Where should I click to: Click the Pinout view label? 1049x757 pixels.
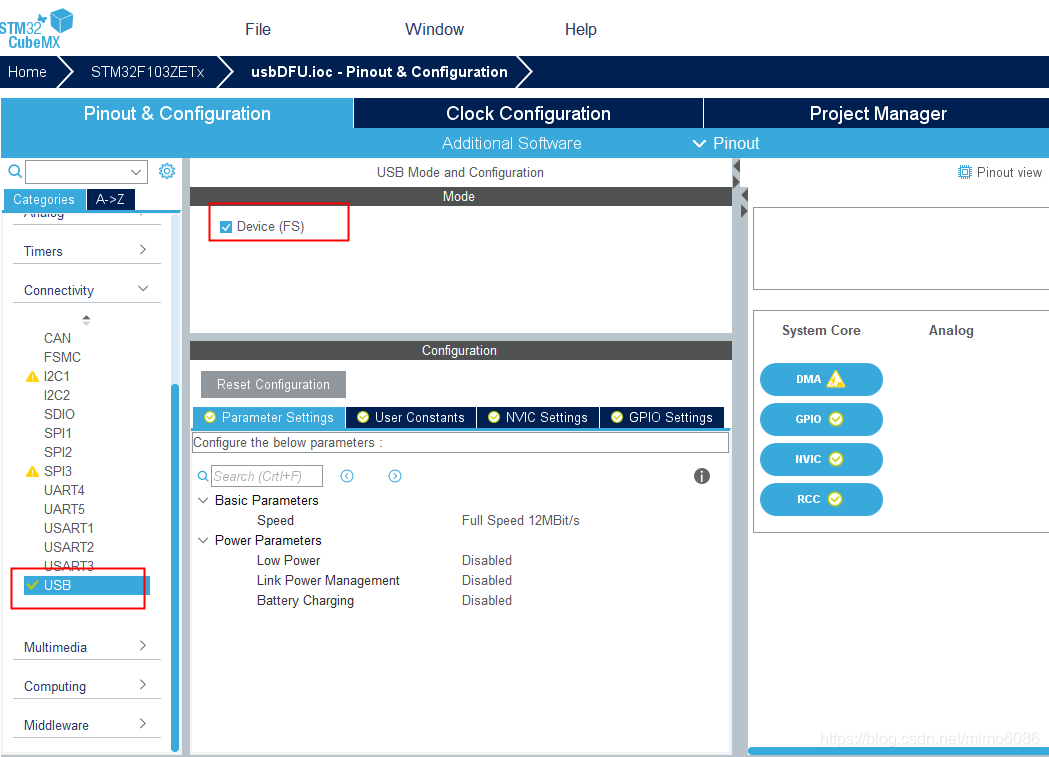[1009, 173]
